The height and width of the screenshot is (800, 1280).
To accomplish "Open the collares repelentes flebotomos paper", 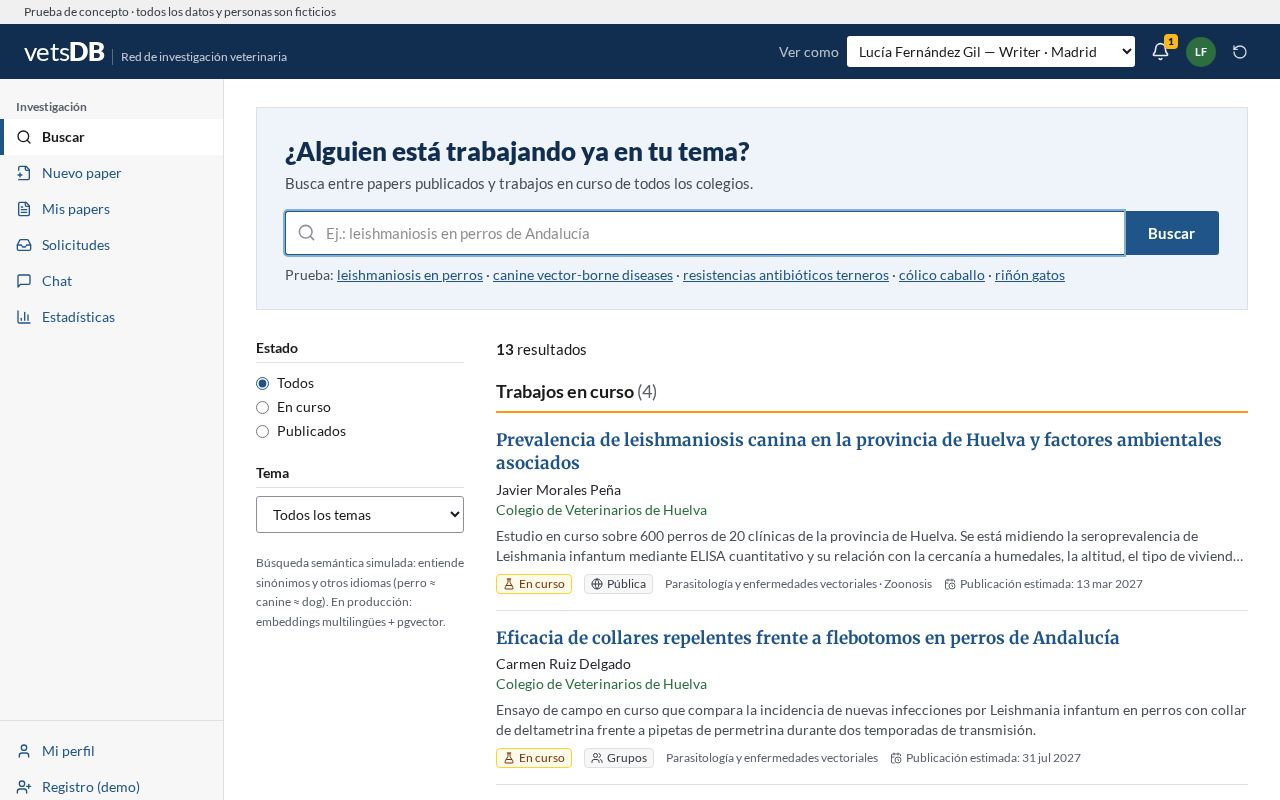I will (808, 638).
